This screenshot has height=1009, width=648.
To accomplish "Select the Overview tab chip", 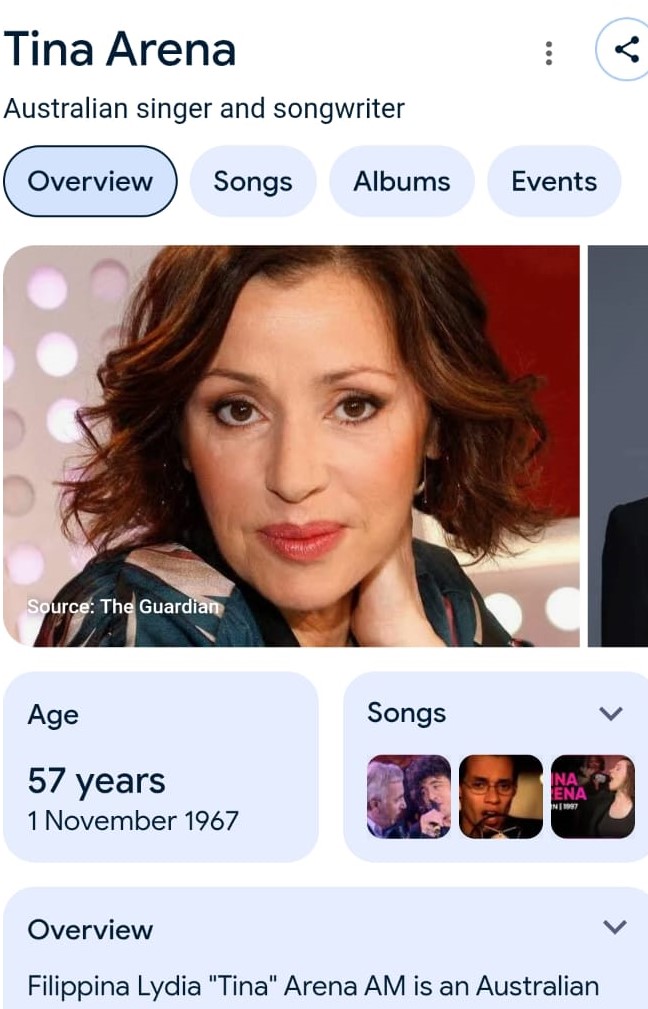I will tap(90, 181).
